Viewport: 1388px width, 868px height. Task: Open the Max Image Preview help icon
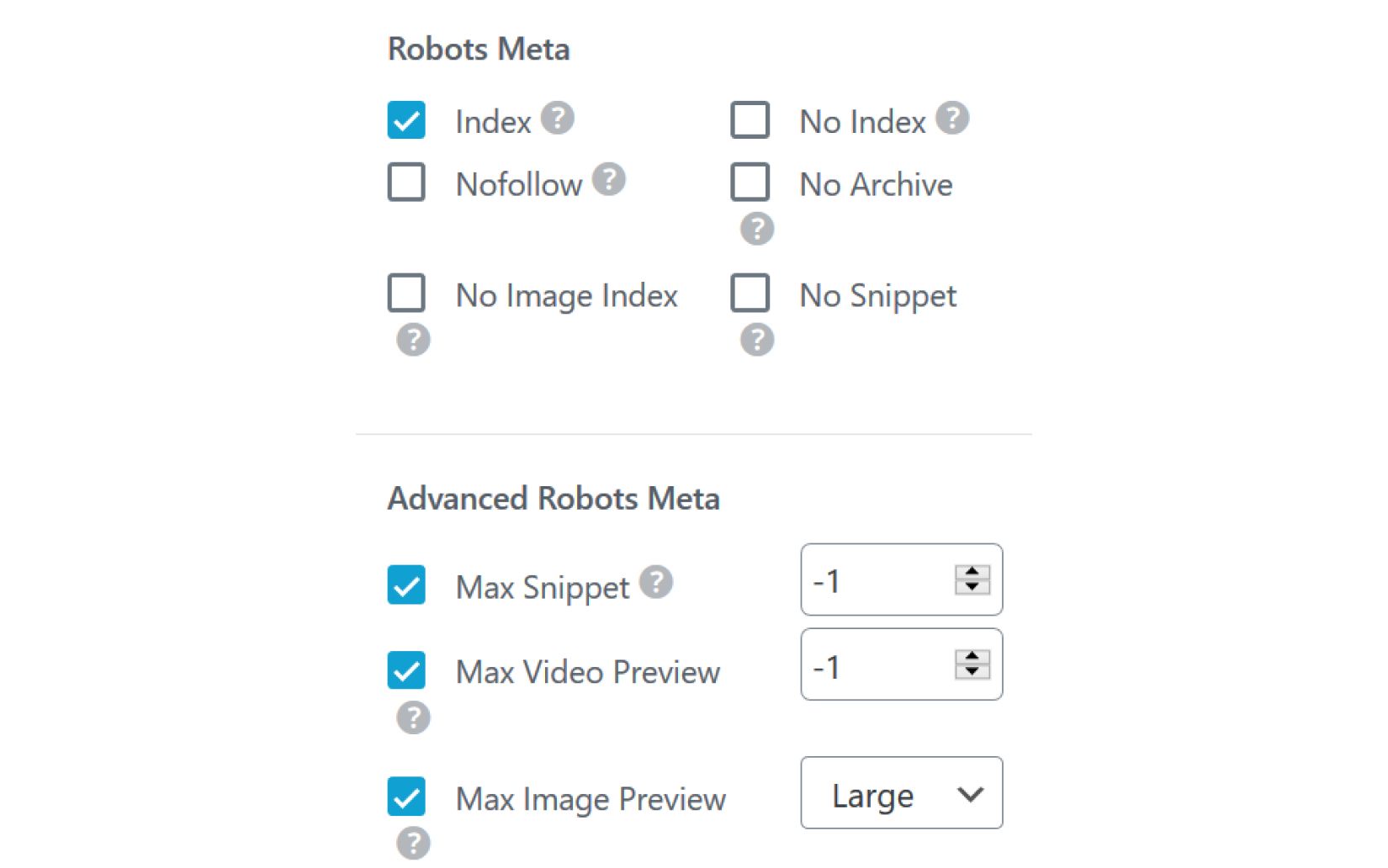tap(411, 843)
